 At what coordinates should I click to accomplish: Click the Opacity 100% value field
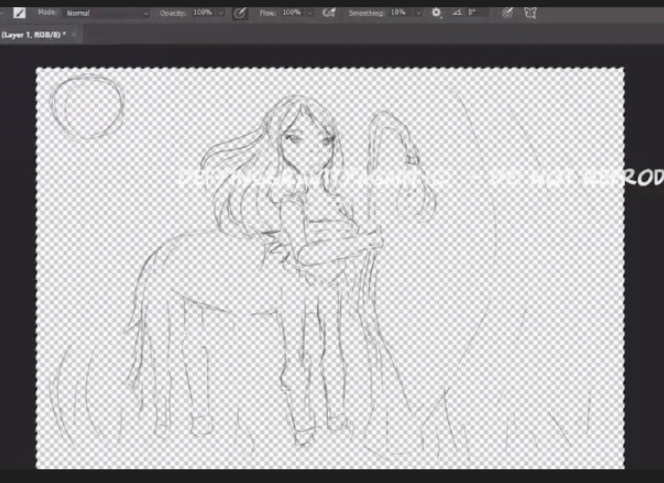point(203,13)
